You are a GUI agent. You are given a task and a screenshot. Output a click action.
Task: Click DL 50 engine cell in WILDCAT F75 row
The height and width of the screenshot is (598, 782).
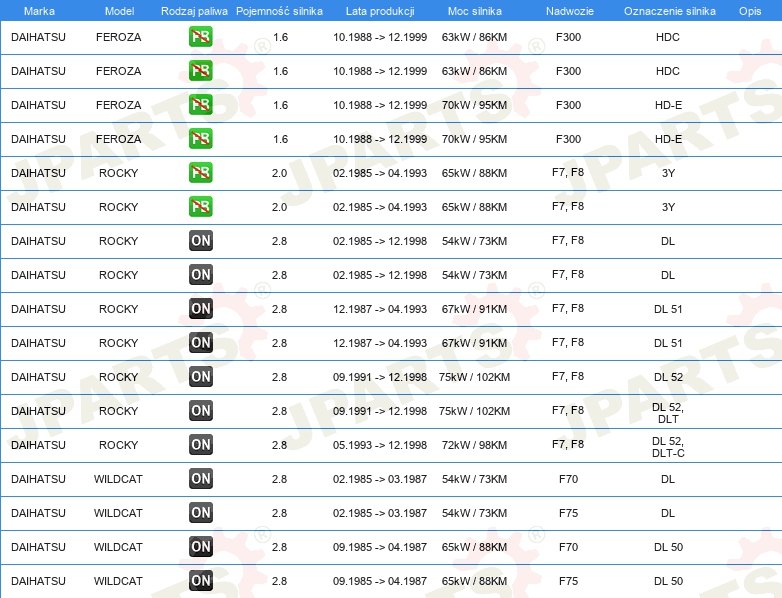tap(668, 581)
